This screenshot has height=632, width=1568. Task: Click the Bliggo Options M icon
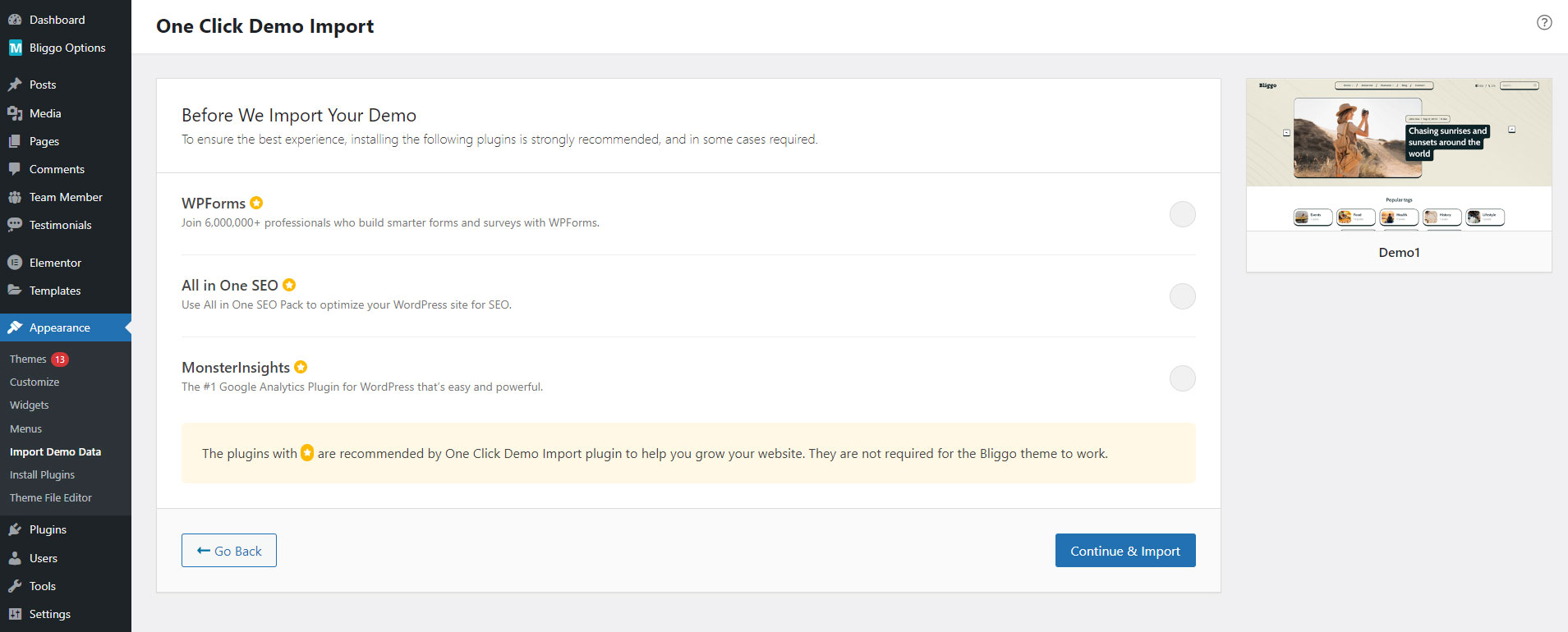coord(15,48)
